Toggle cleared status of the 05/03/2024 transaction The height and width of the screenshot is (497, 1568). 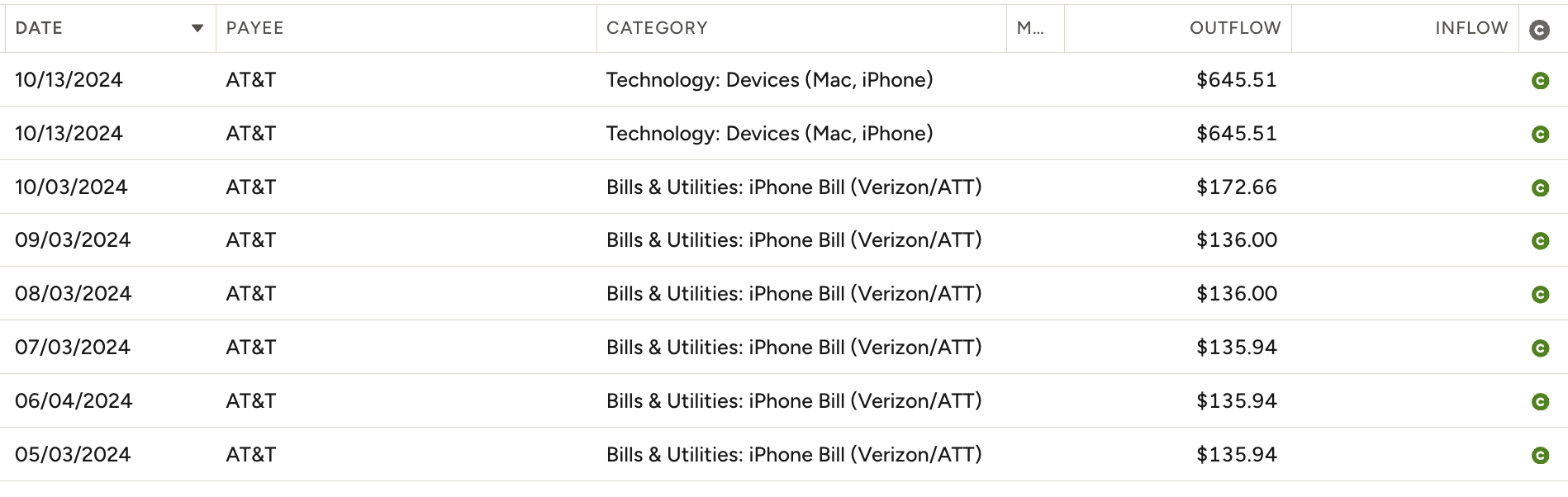point(1541,454)
